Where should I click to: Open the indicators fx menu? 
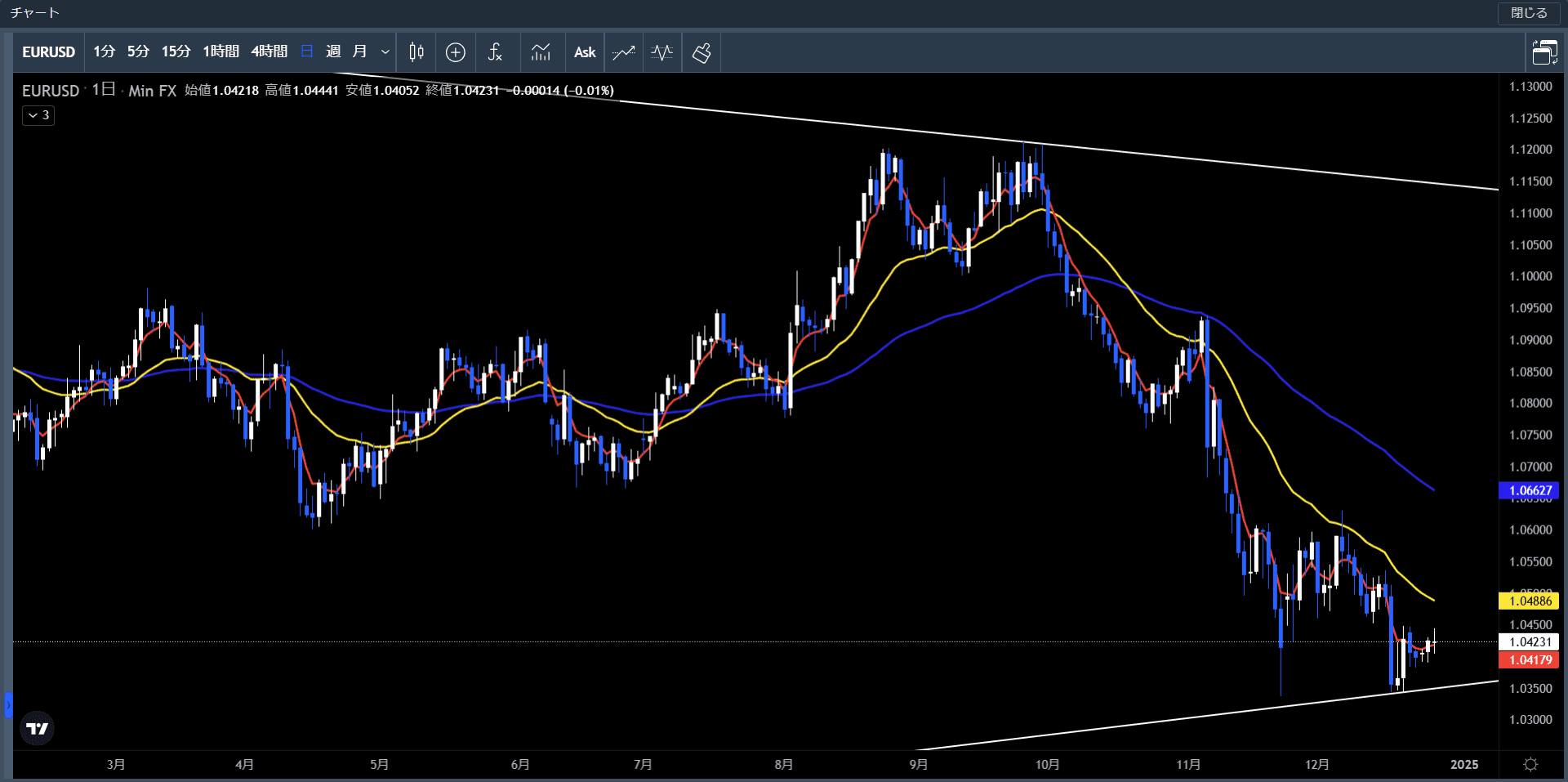point(495,52)
